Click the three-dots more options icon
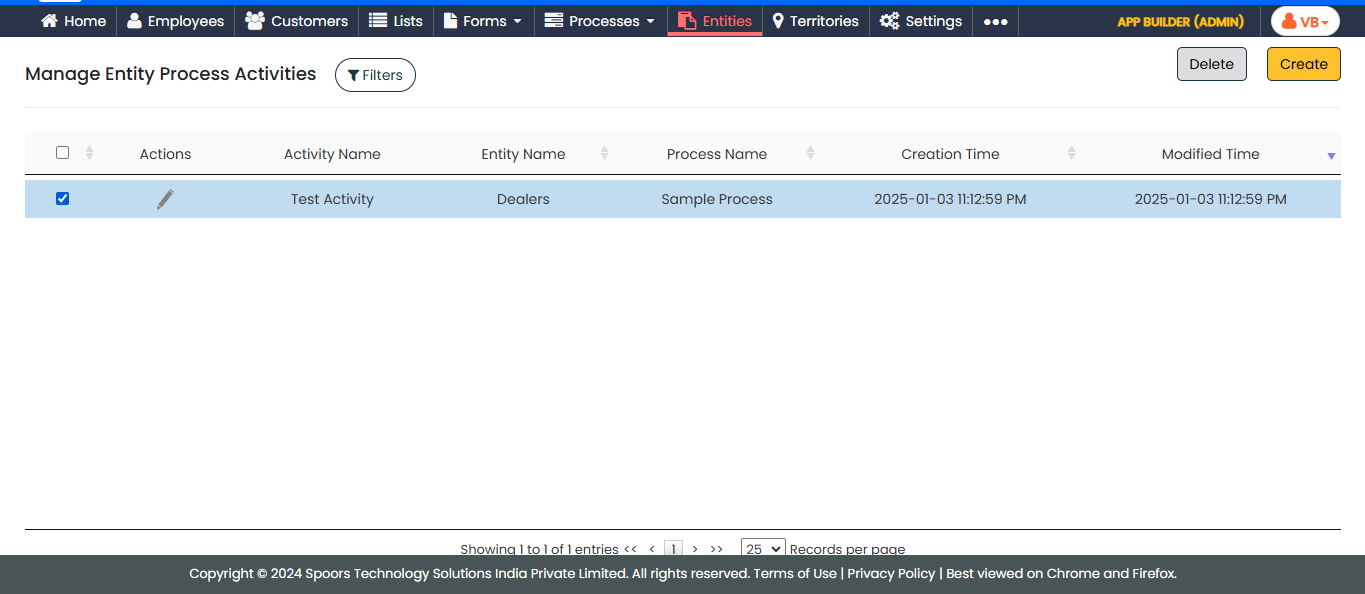Image resolution: width=1365 pixels, height=594 pixels. pos(995,21)
